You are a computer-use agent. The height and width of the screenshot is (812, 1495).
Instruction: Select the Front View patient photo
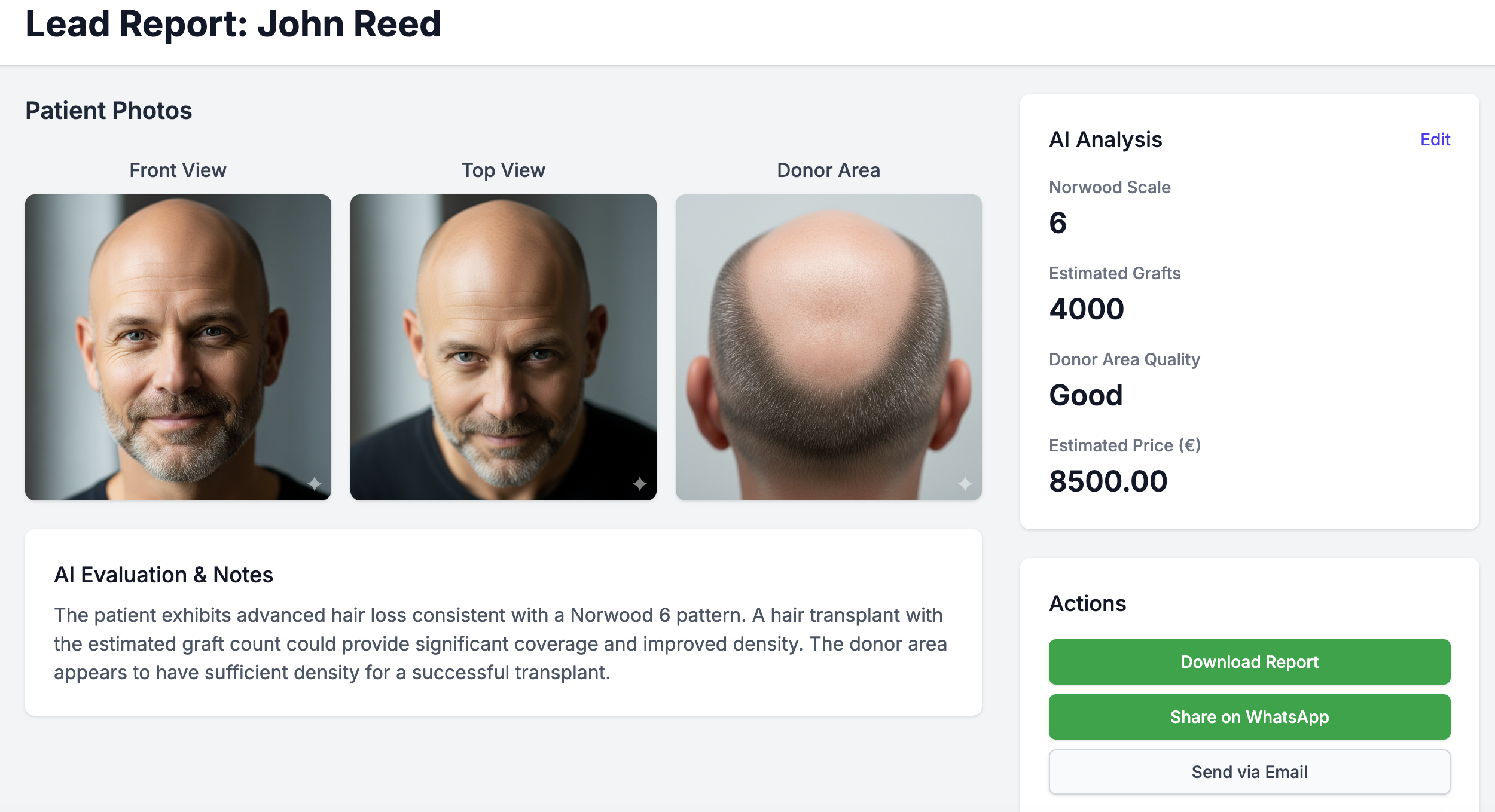[x=178, y=347]
